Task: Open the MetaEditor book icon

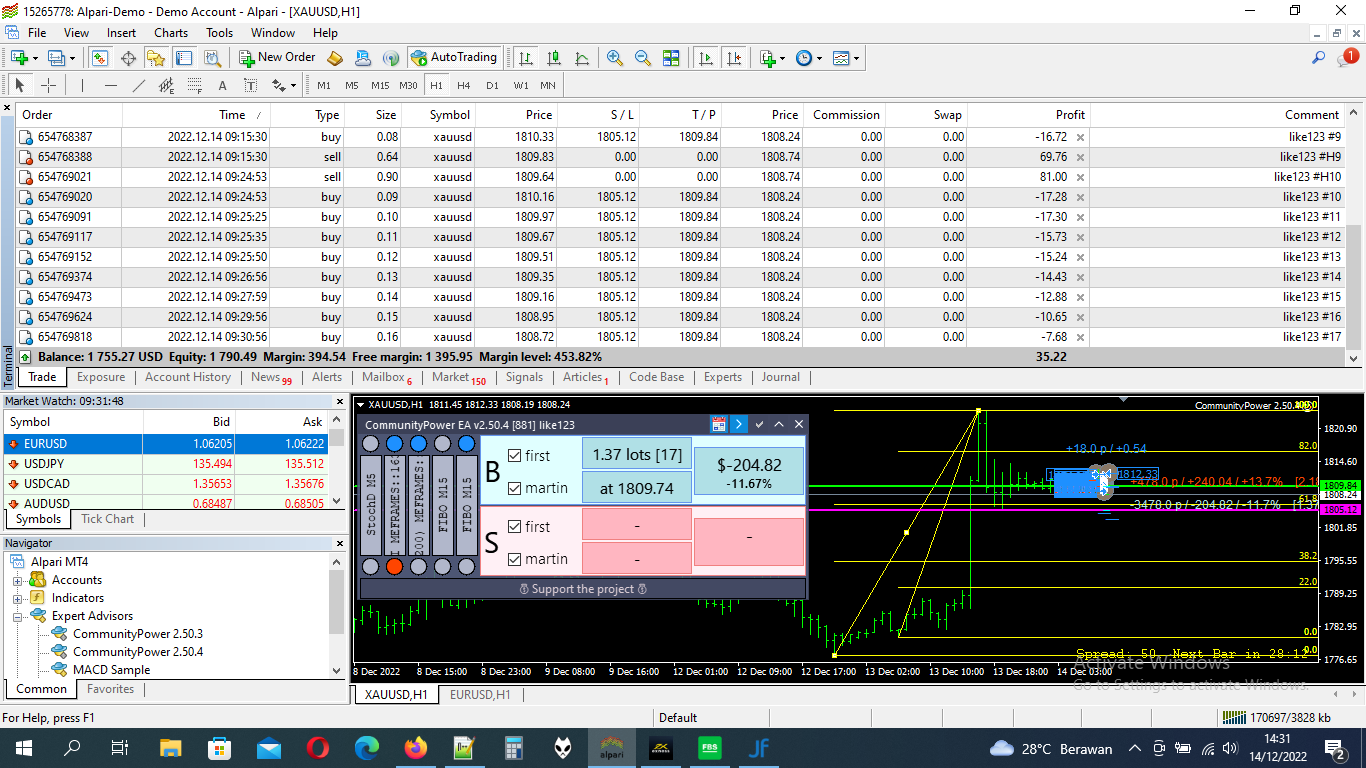Action: click(335, 58)
